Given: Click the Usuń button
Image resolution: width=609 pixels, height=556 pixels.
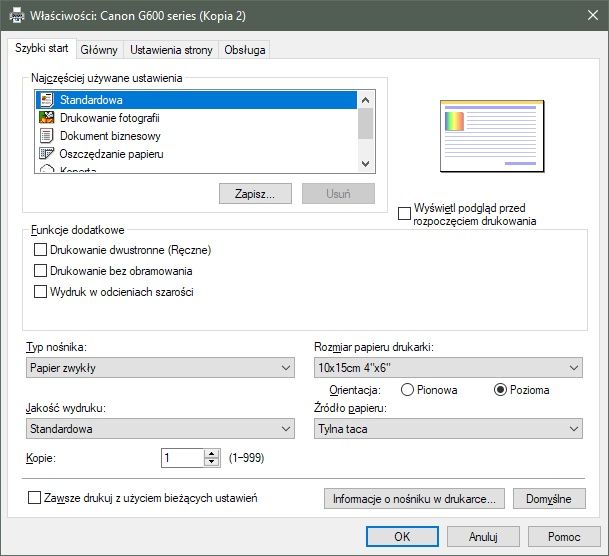Looking at the screenshot, I should (x=338, y=193).
